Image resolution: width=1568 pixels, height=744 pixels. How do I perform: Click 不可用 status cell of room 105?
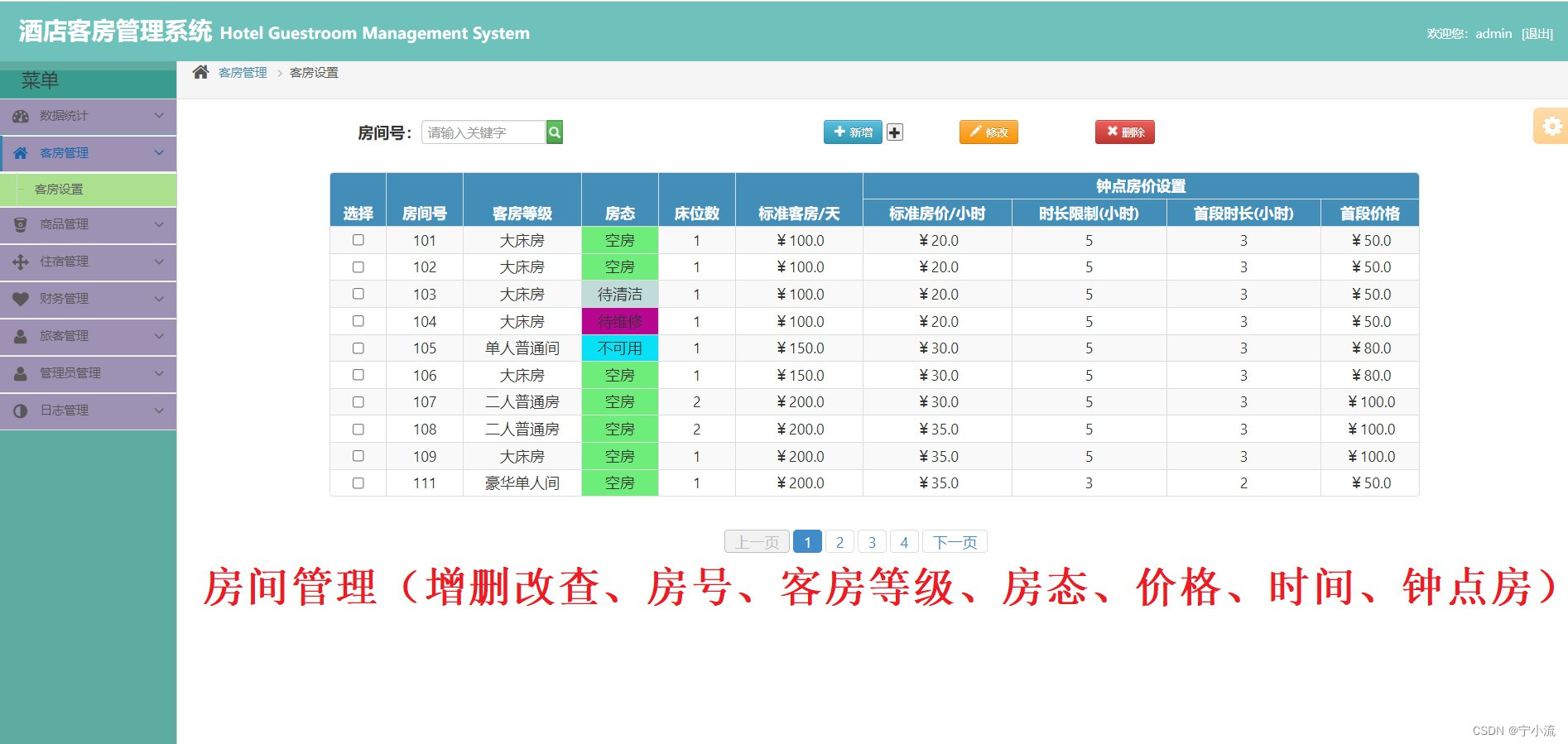620,348
